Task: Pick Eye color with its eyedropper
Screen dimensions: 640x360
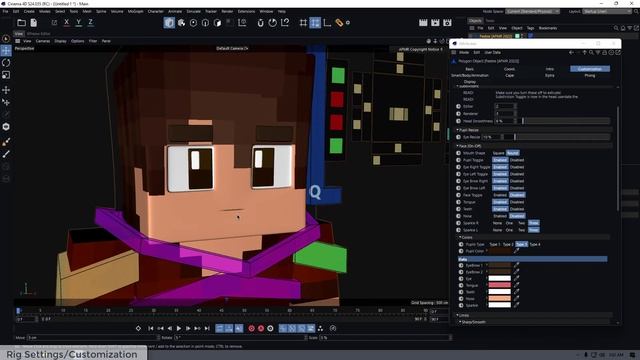Action: pyautogui.click(x=516, y=278)
